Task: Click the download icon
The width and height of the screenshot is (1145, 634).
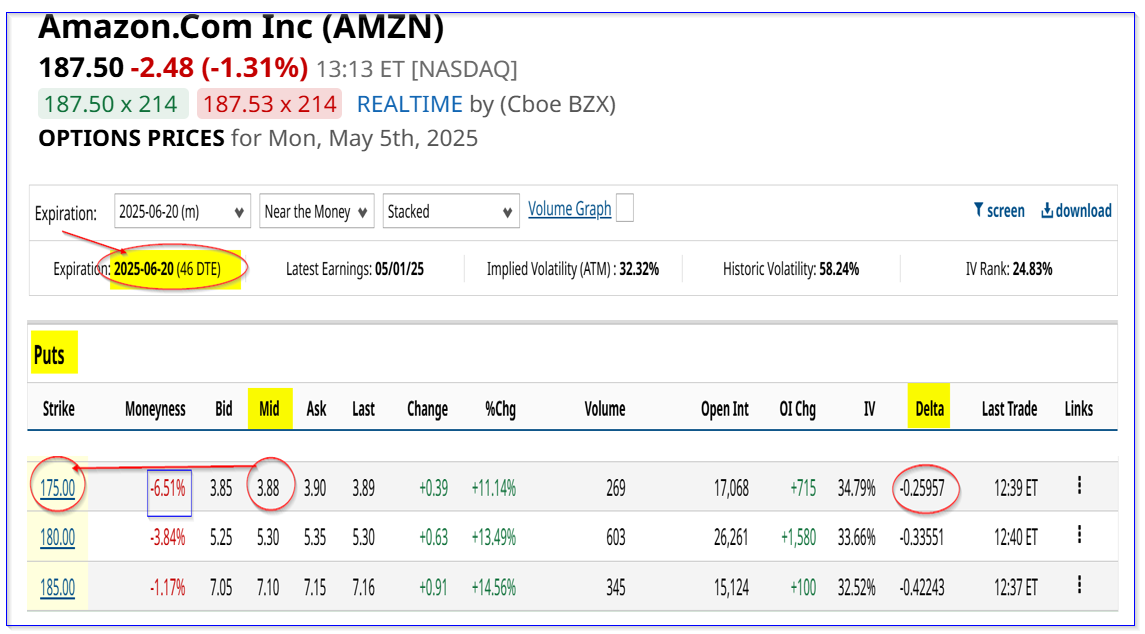Action: 1047,210
